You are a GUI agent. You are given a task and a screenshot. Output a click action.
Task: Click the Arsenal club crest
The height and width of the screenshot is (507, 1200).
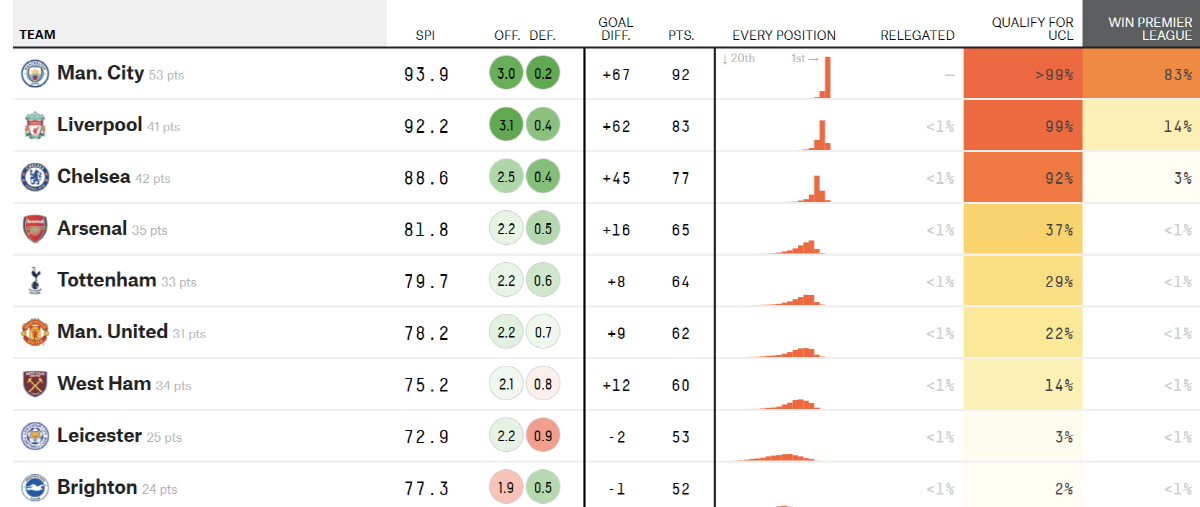pos(35,229)
